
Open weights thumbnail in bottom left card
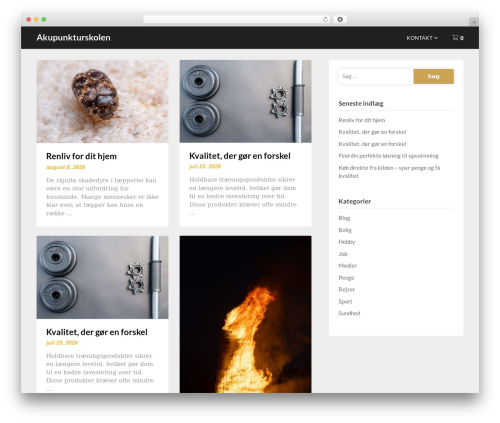point(102,277)
